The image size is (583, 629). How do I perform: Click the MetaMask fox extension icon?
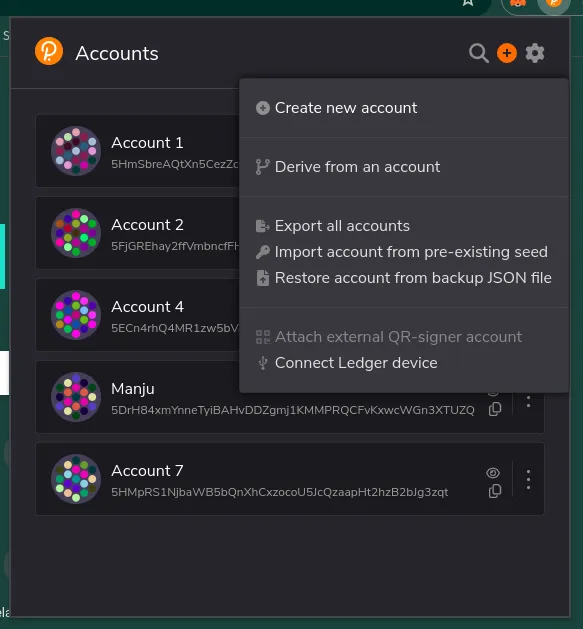tap(518, 3)
